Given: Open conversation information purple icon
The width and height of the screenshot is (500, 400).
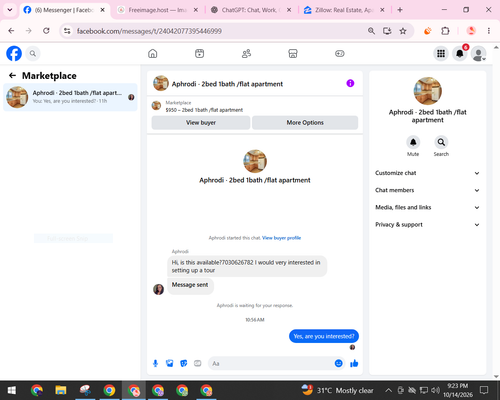Looking at the screenshot, I should (x=350, y=83).
